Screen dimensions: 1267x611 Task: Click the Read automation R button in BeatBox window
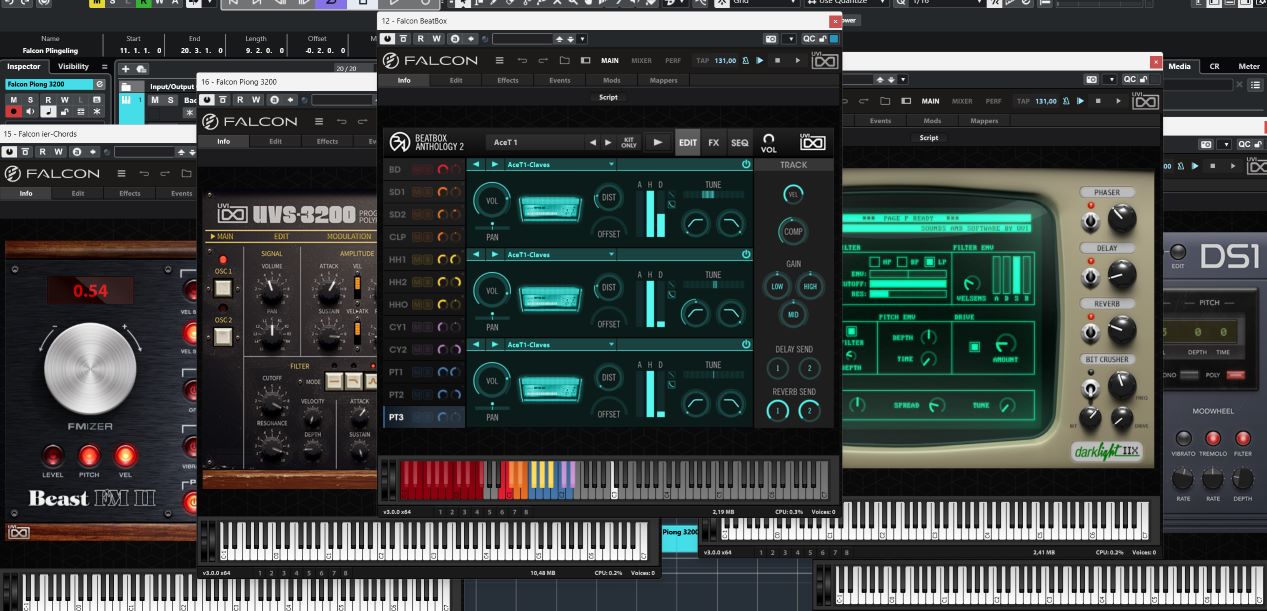click(x=421, y=39)
